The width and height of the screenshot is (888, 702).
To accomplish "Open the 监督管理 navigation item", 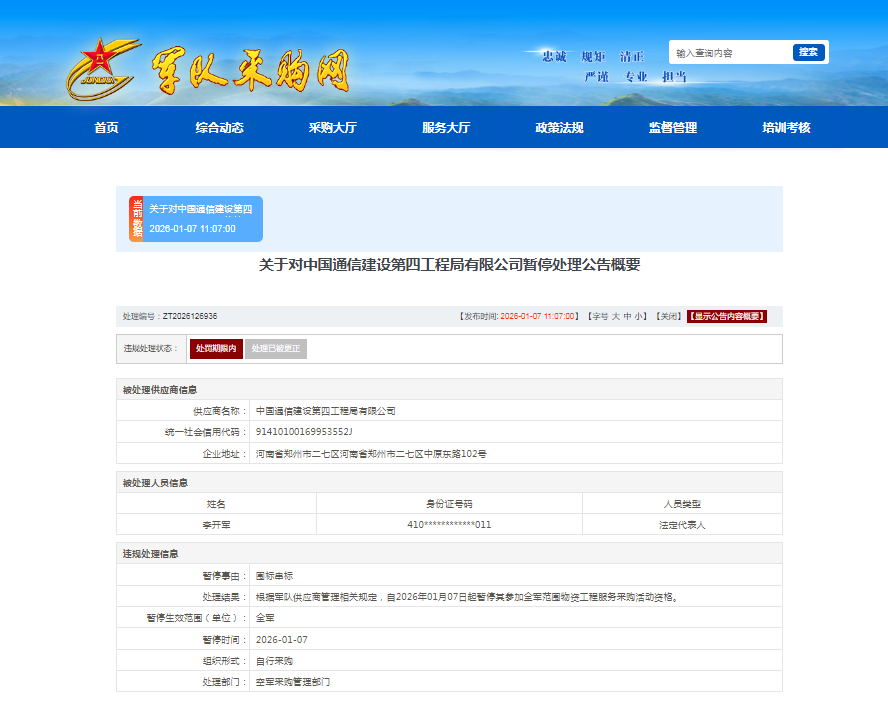I will [x=672, y=128].
